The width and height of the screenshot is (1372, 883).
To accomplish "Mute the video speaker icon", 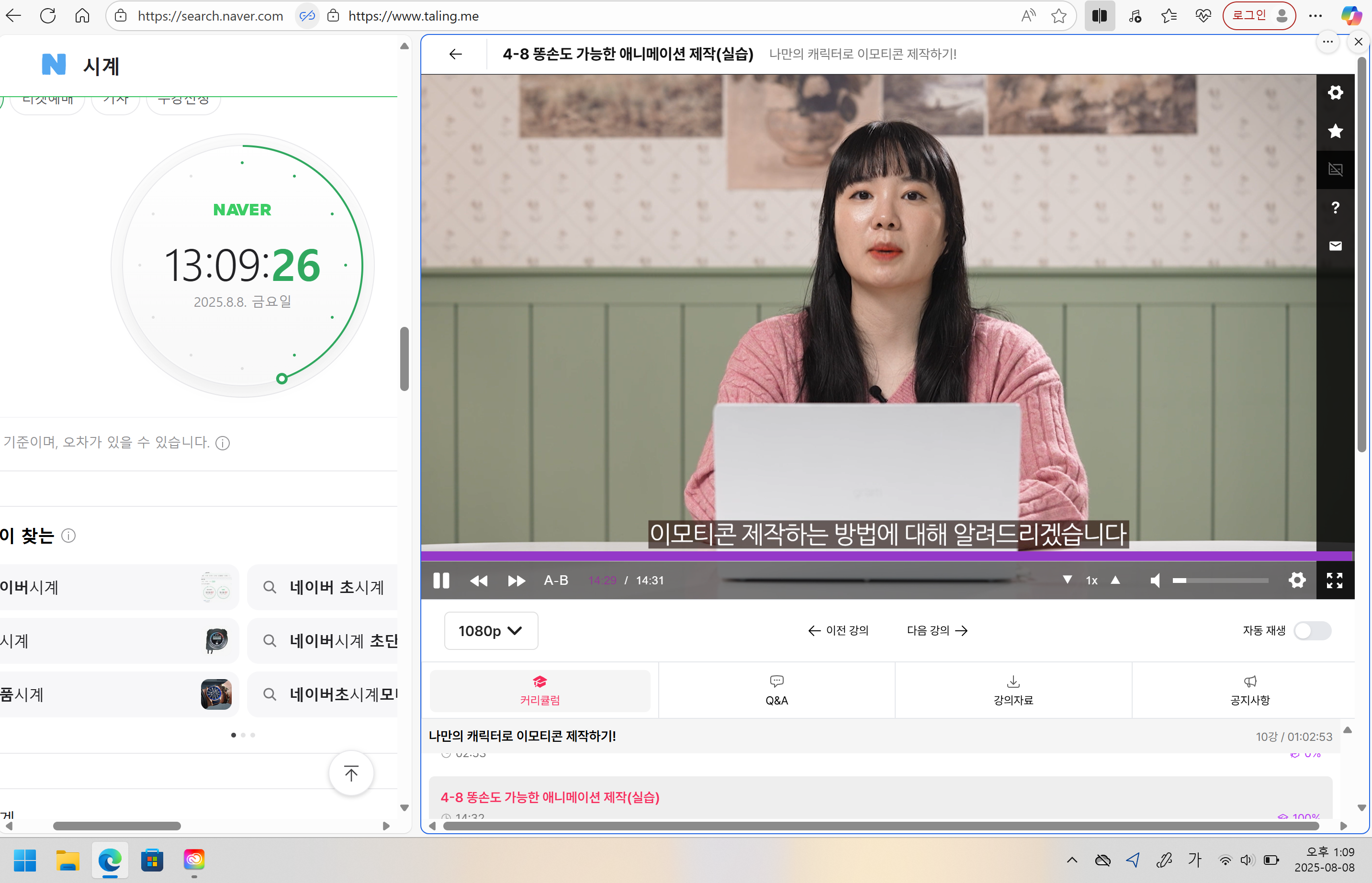I will tap(1155, 580).
